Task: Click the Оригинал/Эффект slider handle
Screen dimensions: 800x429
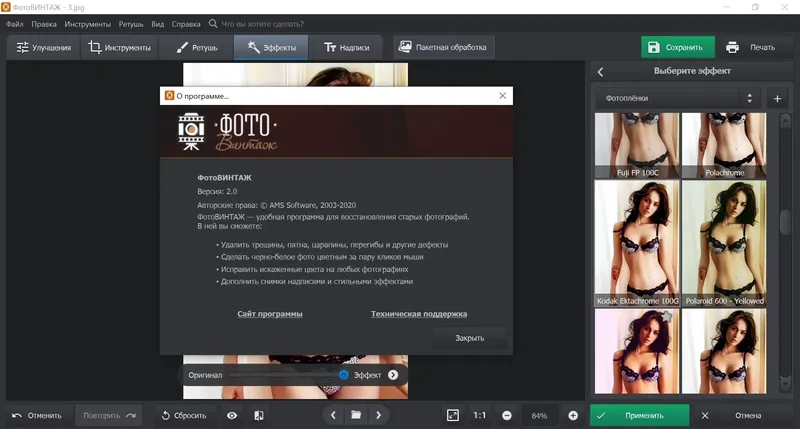Action: click(343, 375)
